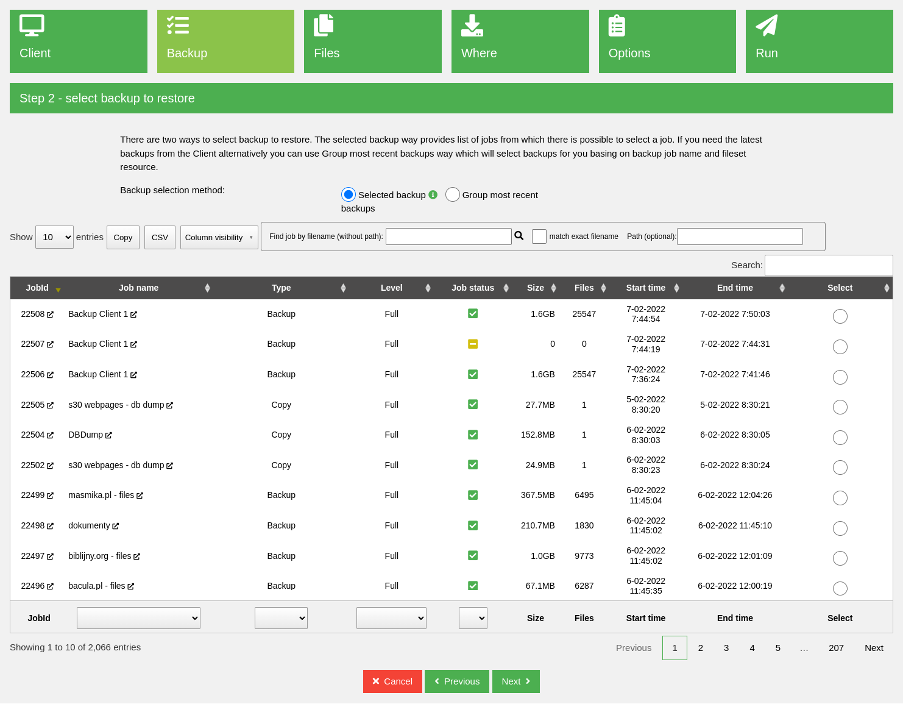Click the info icon beside Selected backup

432,194
